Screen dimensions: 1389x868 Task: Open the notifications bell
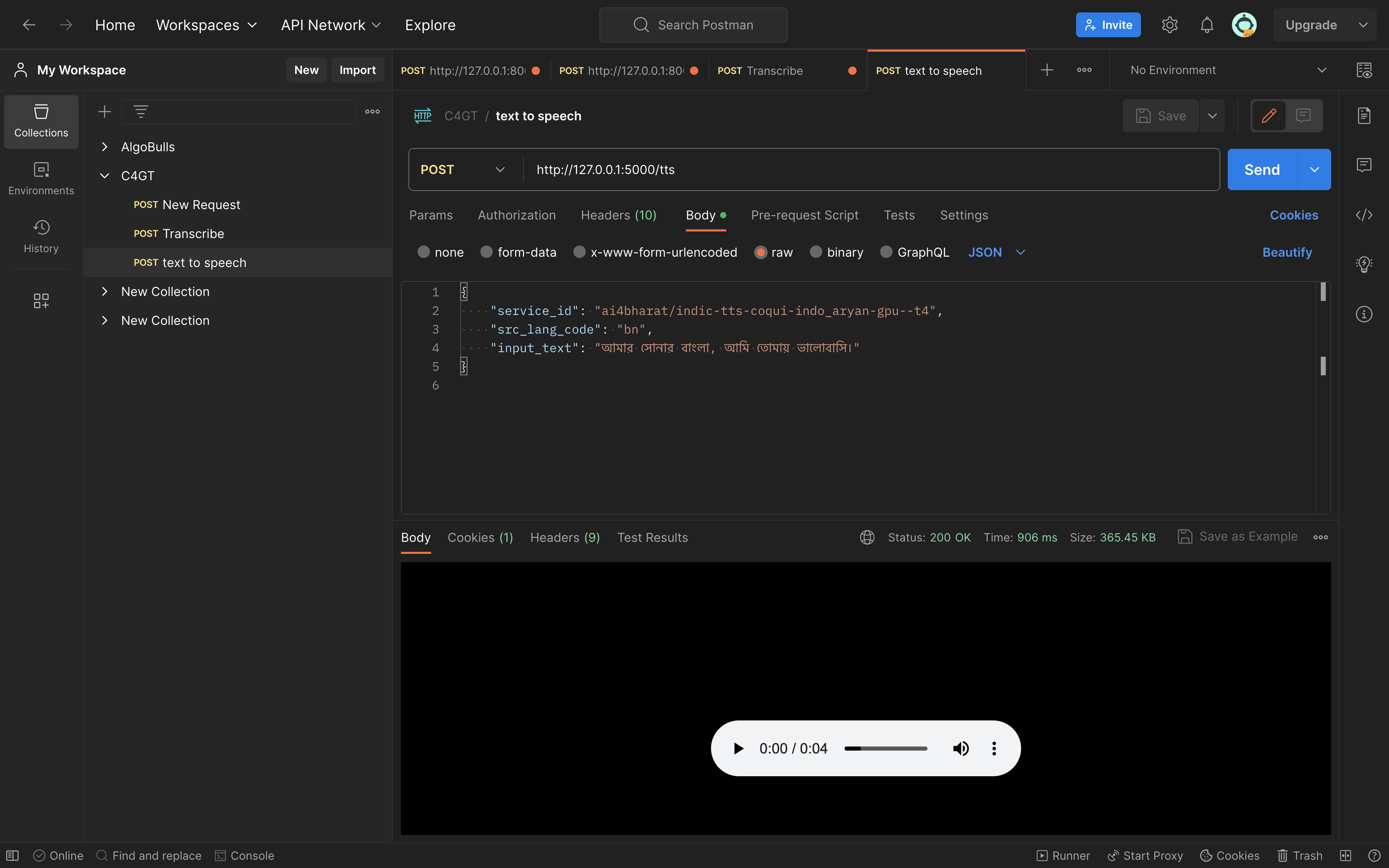coord(1206,24)
